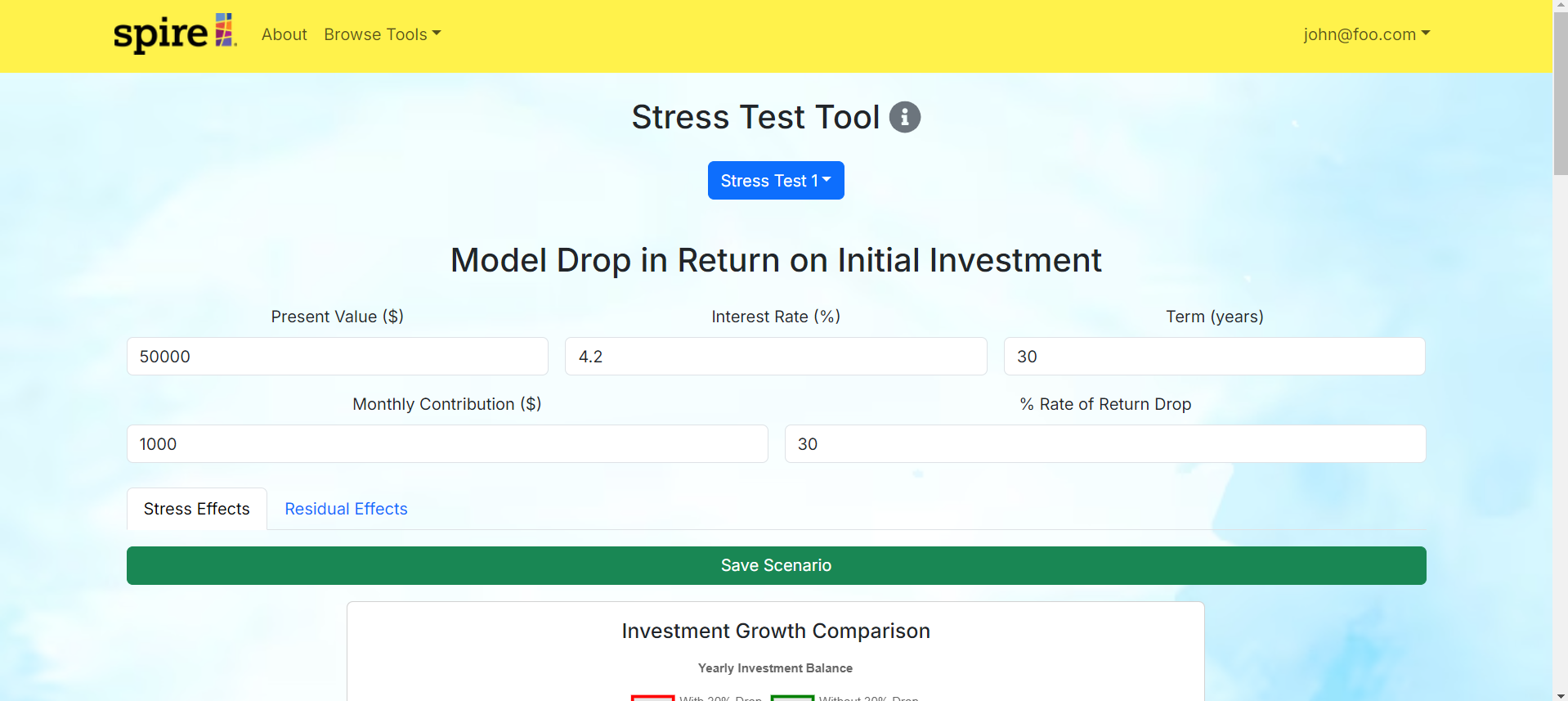Click the Interest Rate field with 4.2
Image resolution: width=1568 pixels, height=701 pixels.
pyautogui.click(x=776, y=357)
